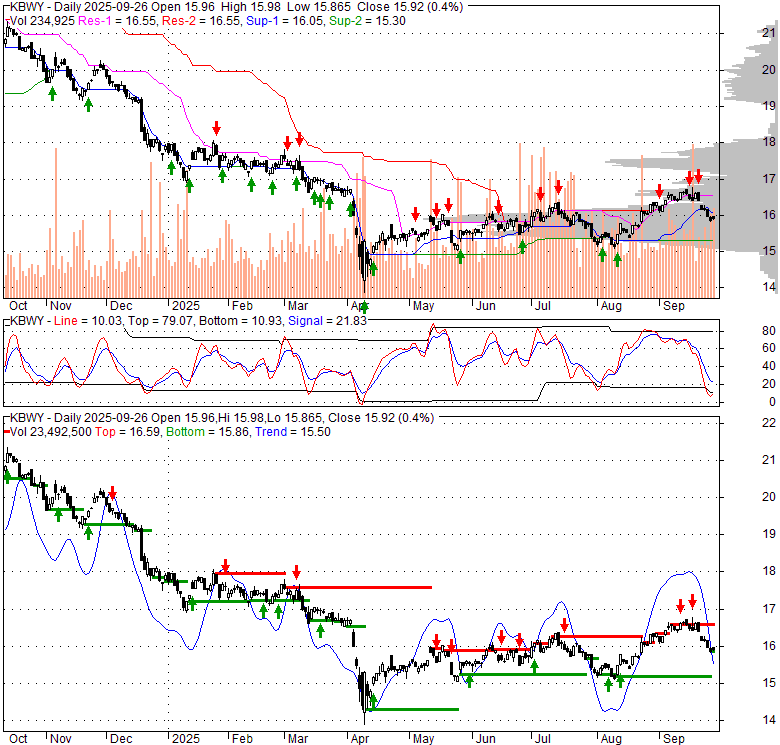Click the lower chart's KBWY Daily title line
This screenshot has width=780, height=745.
[x=222, y=418]
